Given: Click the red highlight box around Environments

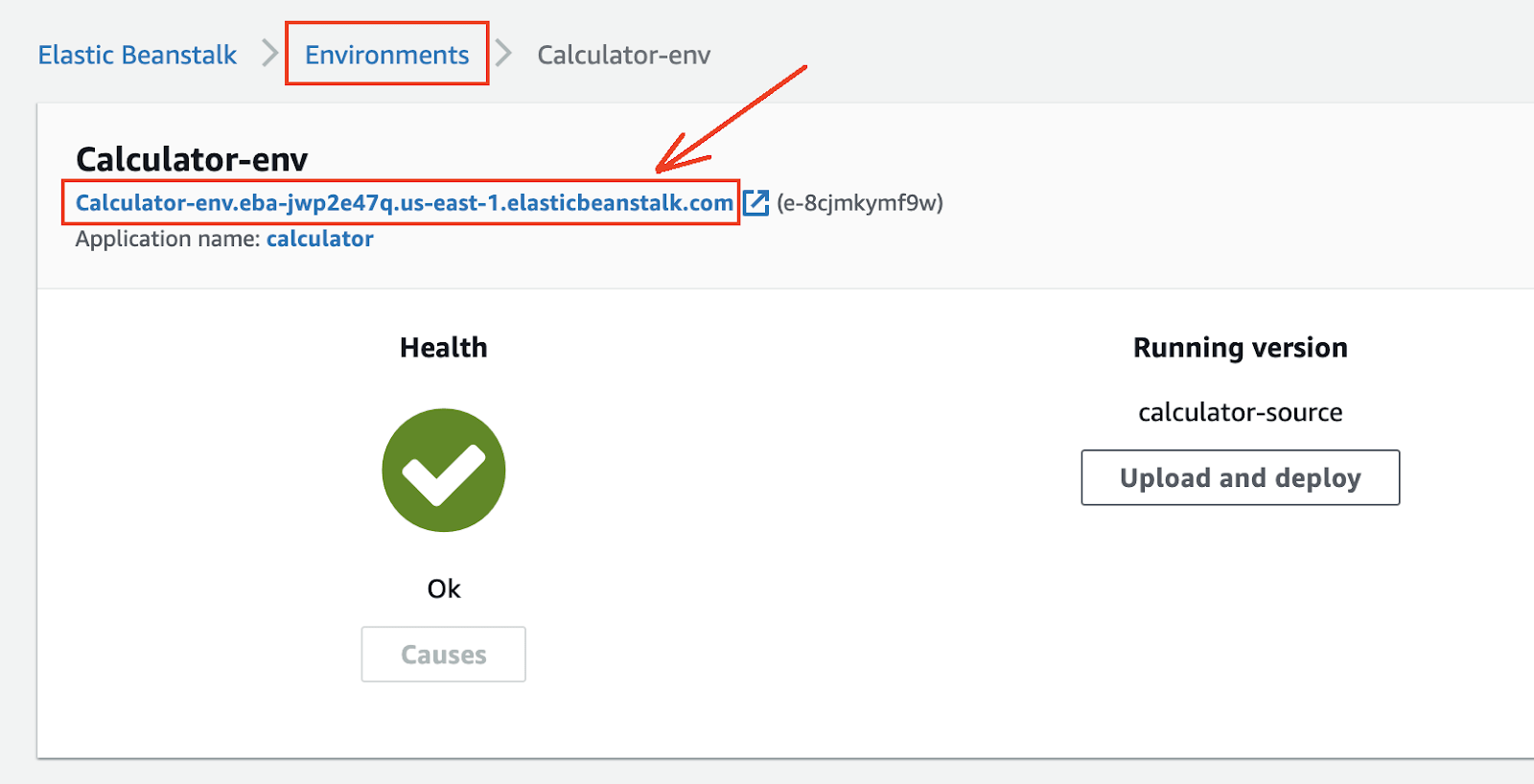Looking at the screenshot, I should 387,54.
